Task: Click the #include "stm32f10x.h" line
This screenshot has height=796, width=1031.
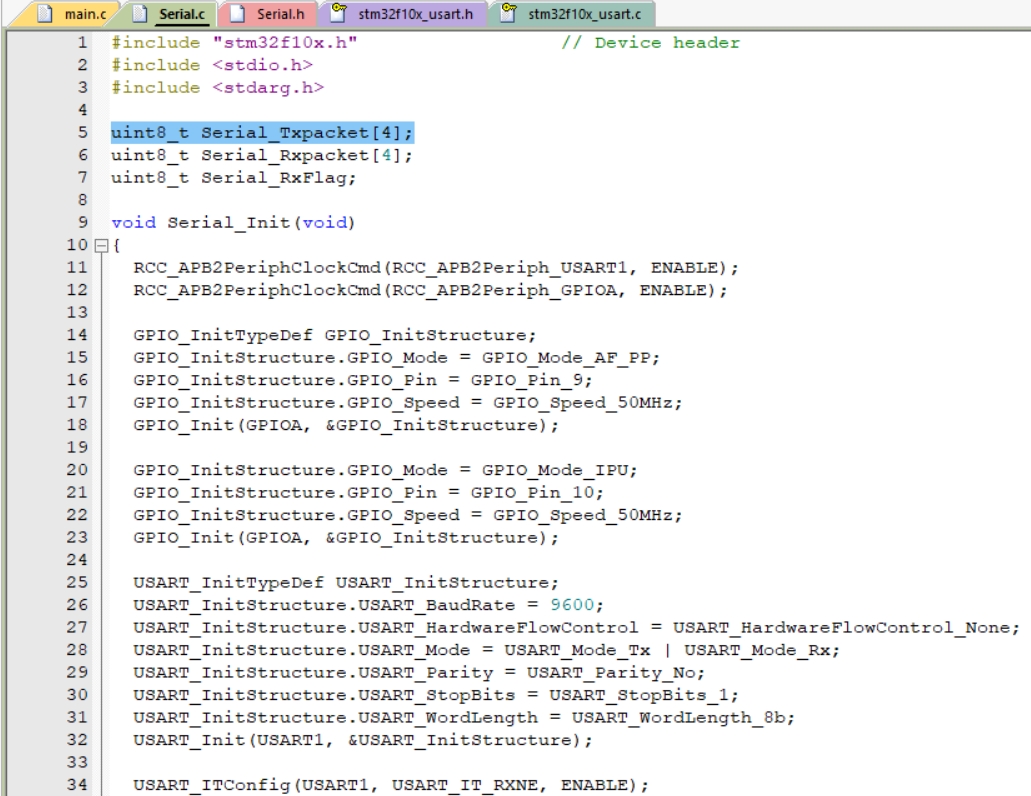Action: coord(234,43)
